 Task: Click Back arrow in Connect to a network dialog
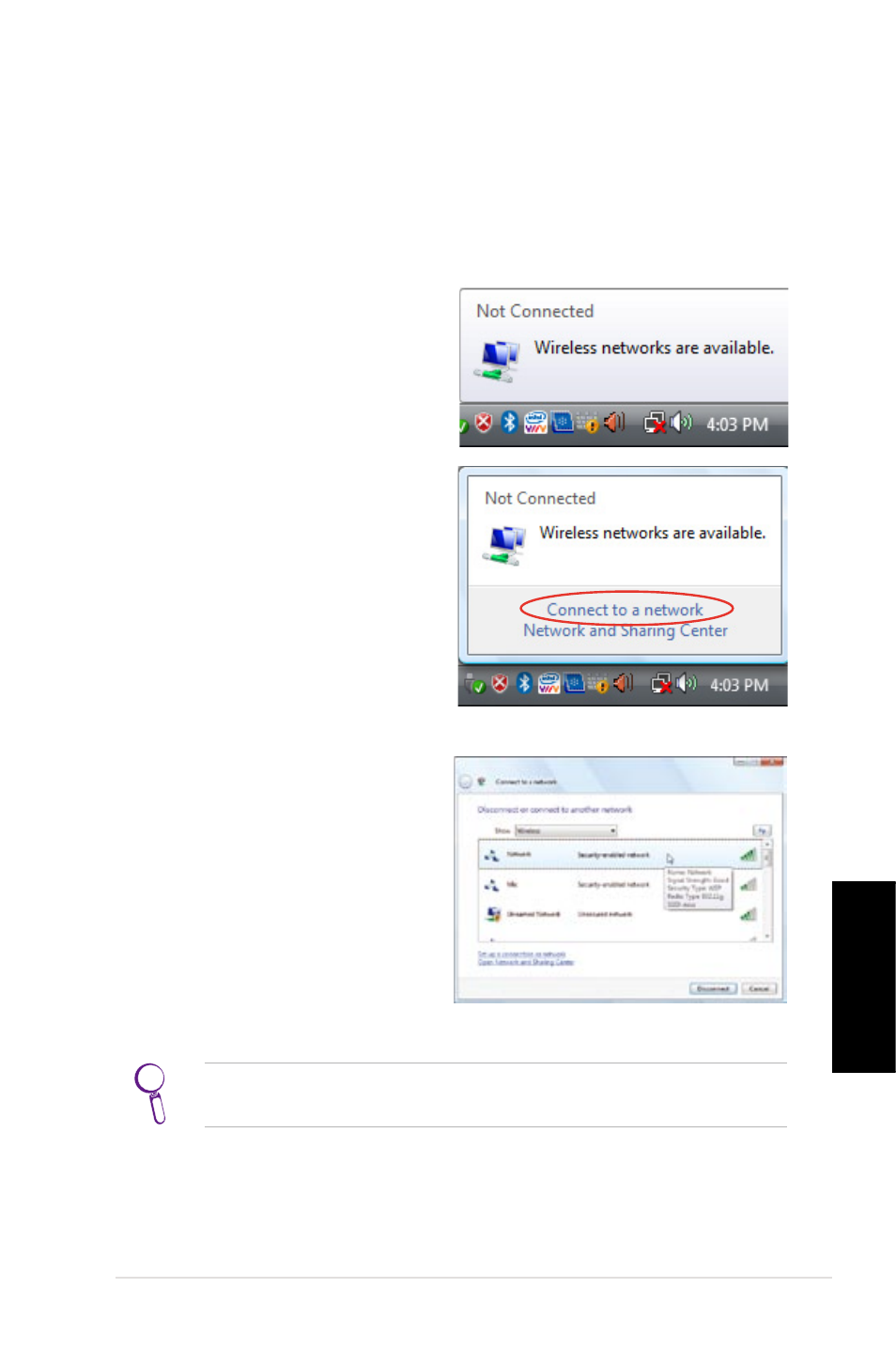(x=465, y=781)
